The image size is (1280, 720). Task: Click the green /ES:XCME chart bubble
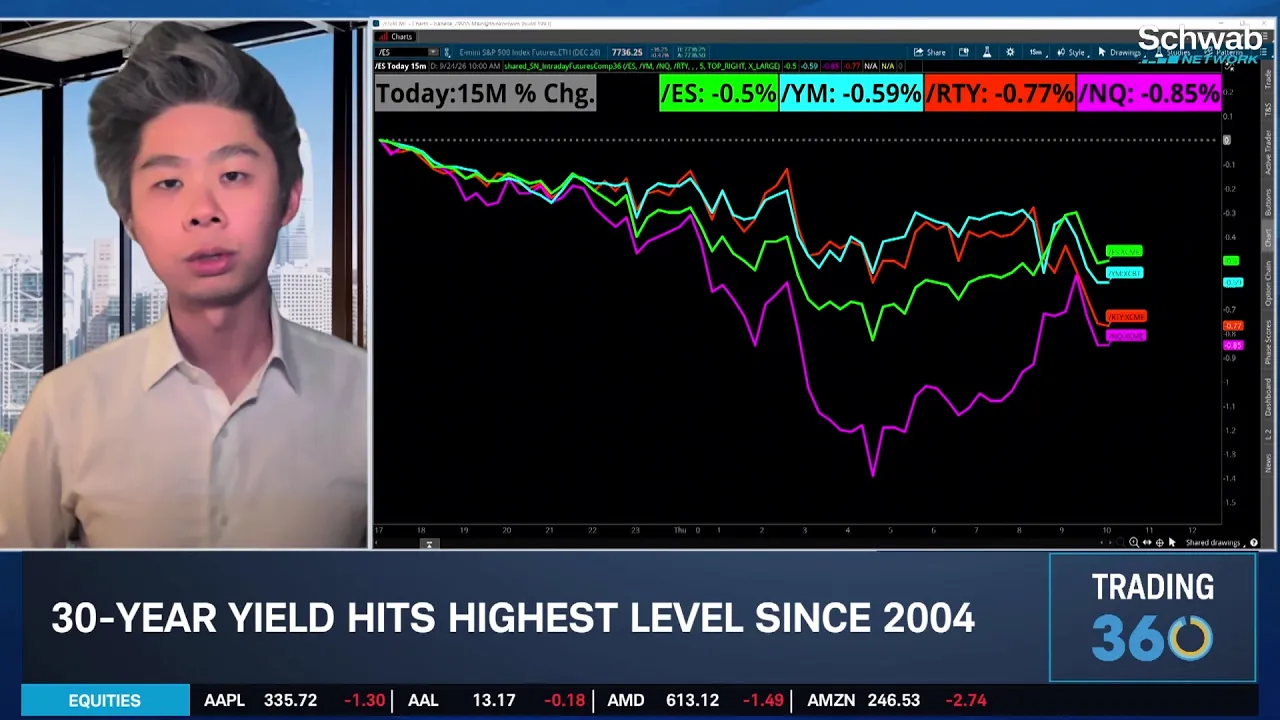click(x=1125, y=252)
